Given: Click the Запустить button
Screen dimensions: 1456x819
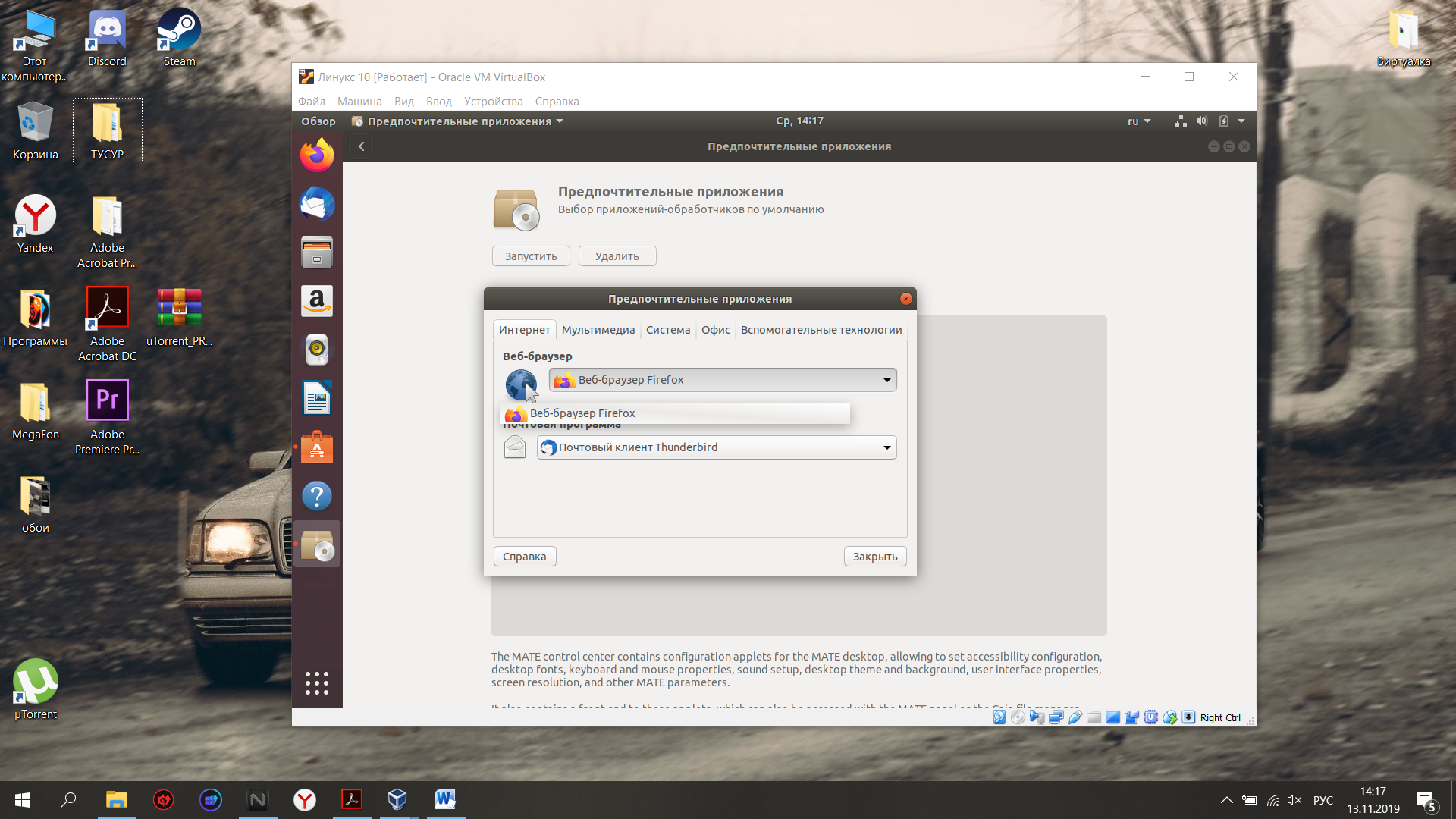Looking at the screenshot, I should pos(531,256).
